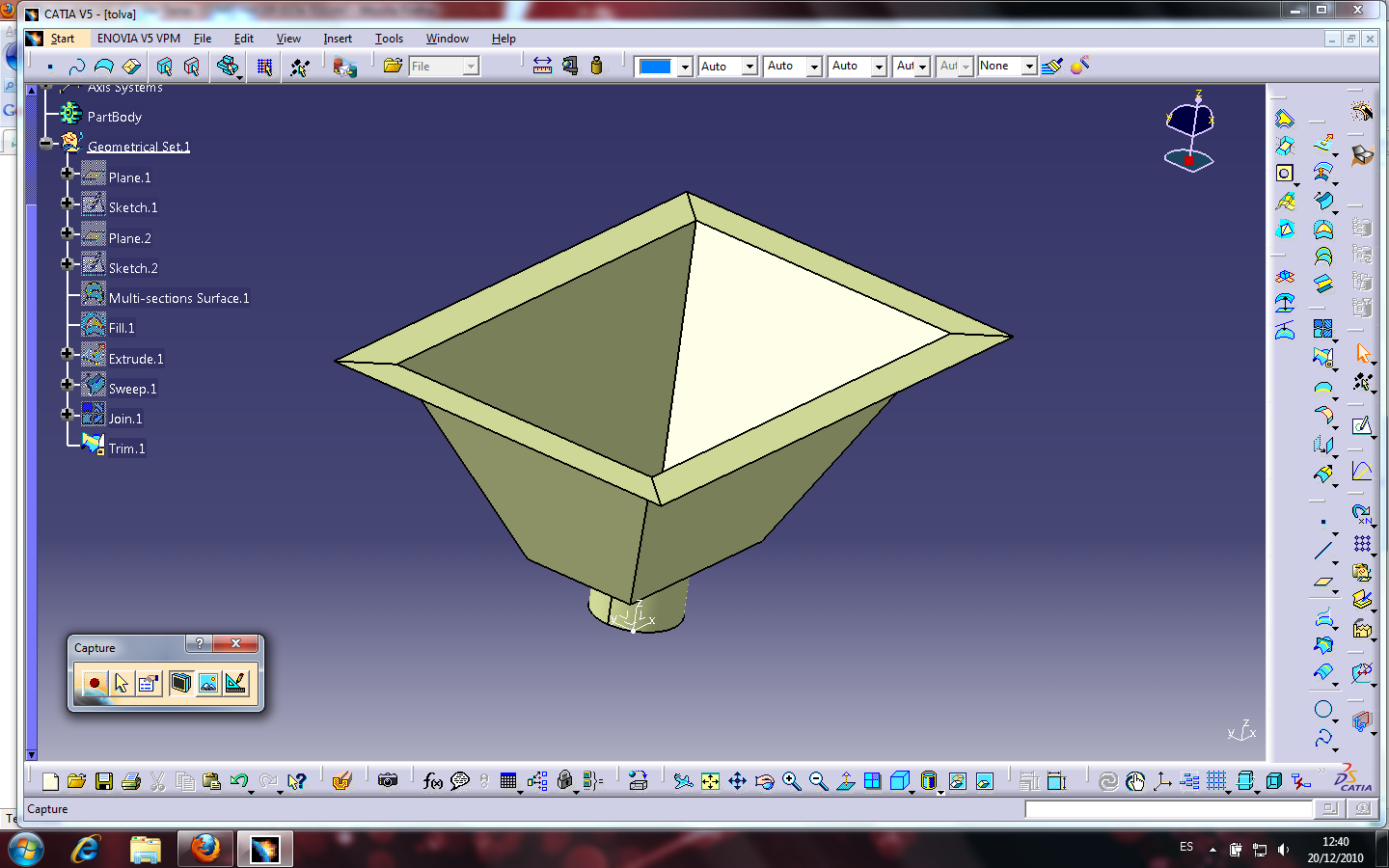Select Trim.1 in the tree

coord(127,448)
